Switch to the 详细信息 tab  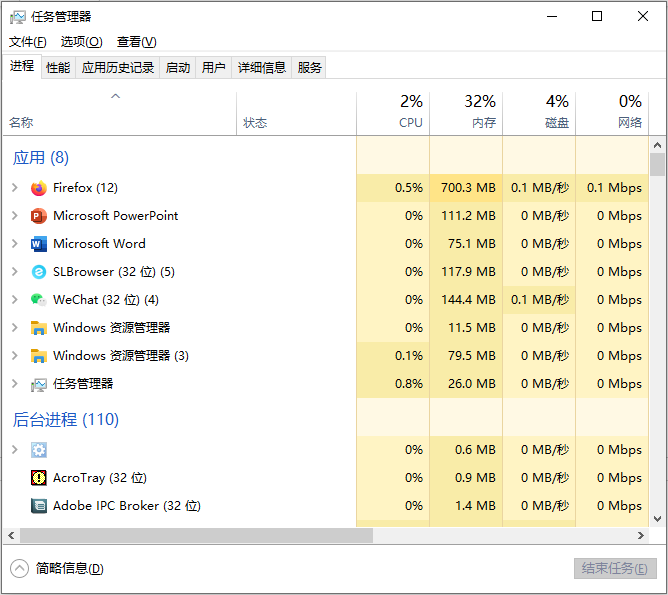coord(262,67)
